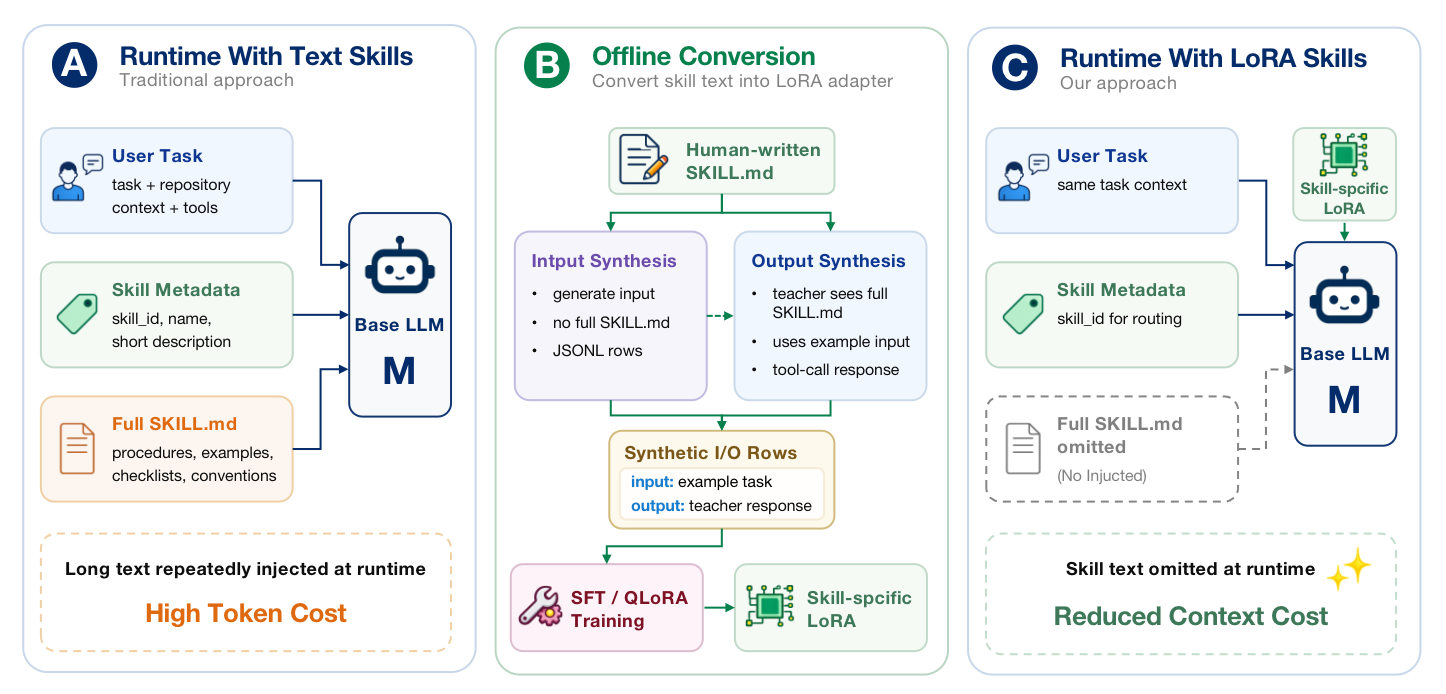Click the wrench and gear training icon
This screenshot has width=1446, height=694.
[x=541, y=605]
